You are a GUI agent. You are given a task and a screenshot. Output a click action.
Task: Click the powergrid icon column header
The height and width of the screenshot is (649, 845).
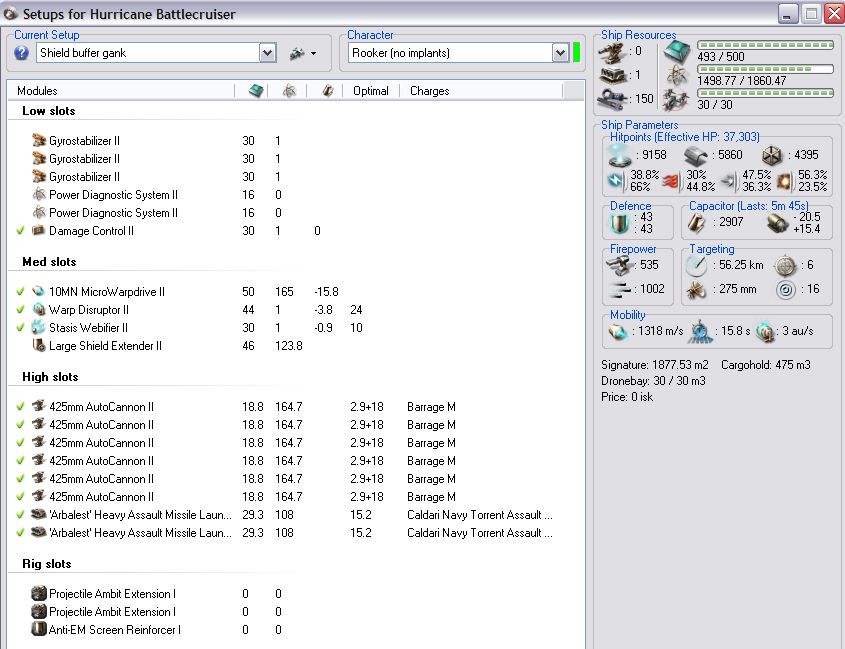pyautogui.click(x=289, y=91)
